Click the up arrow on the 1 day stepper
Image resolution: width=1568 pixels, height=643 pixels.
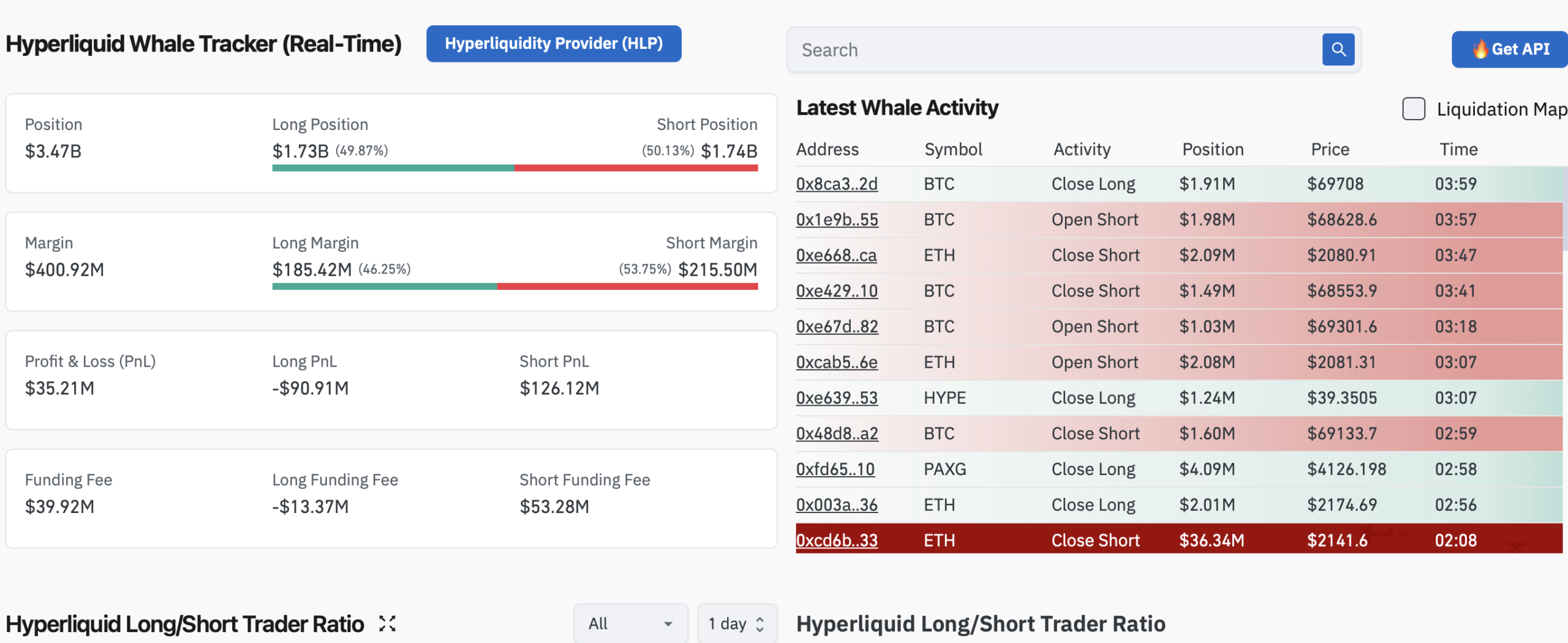[x=759, y=618]
